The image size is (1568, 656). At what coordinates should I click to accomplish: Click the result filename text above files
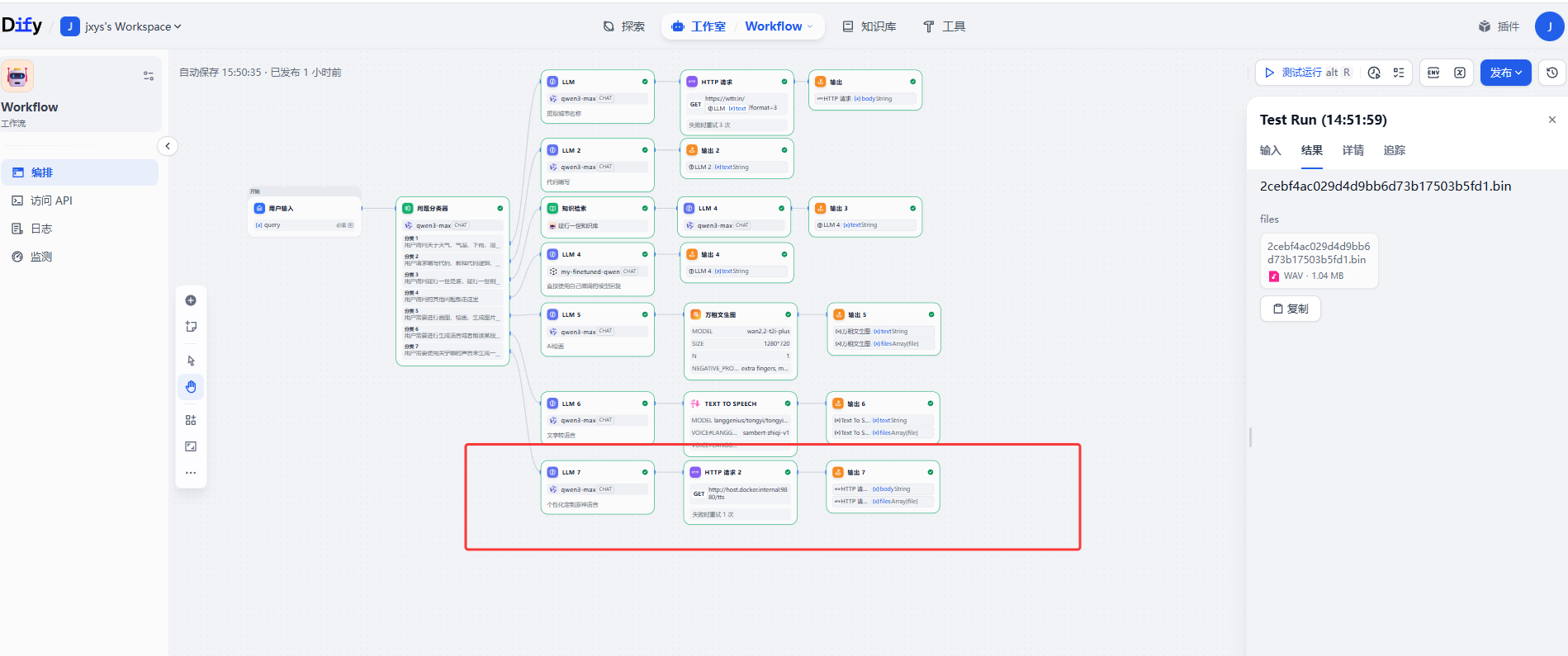(1386, 186)
